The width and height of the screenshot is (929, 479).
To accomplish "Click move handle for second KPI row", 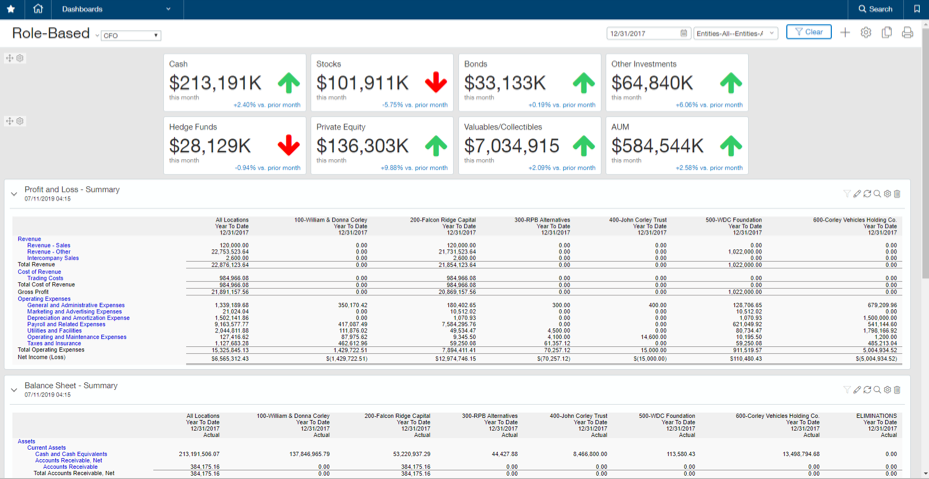I will (x=9, y=121).
